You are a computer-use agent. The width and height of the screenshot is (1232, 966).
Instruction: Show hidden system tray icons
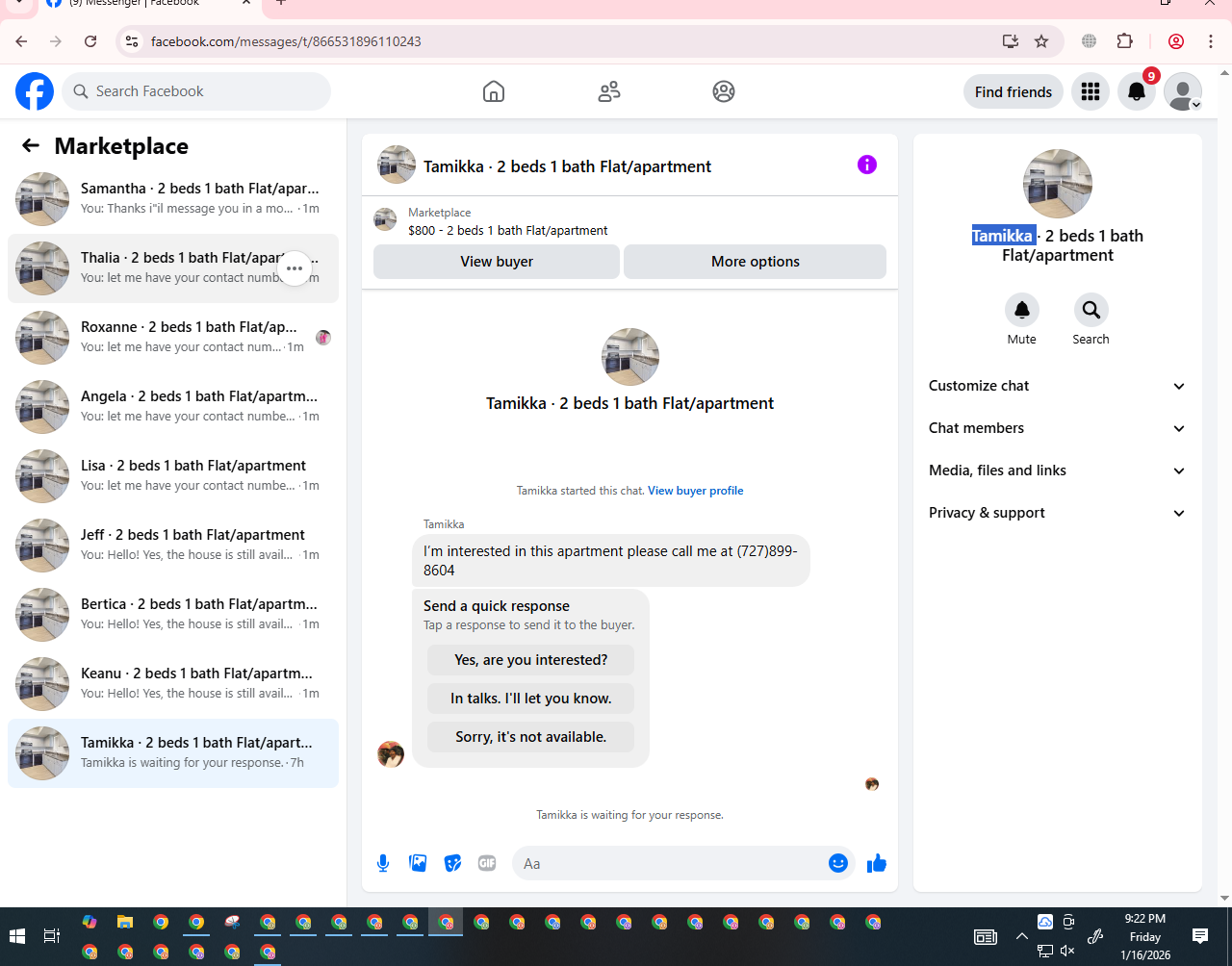pyautogui.click(x=1021, y=936)
